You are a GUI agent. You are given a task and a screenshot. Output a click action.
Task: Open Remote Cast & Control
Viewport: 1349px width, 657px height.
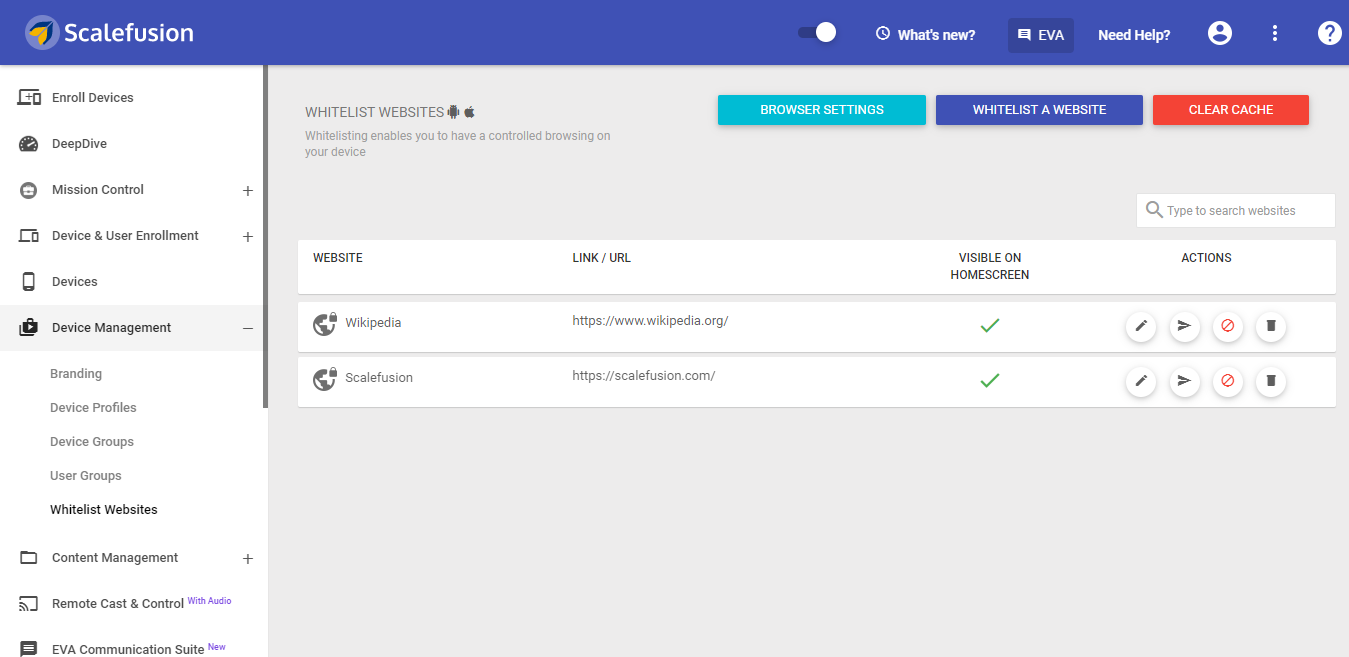pos(118,603)
